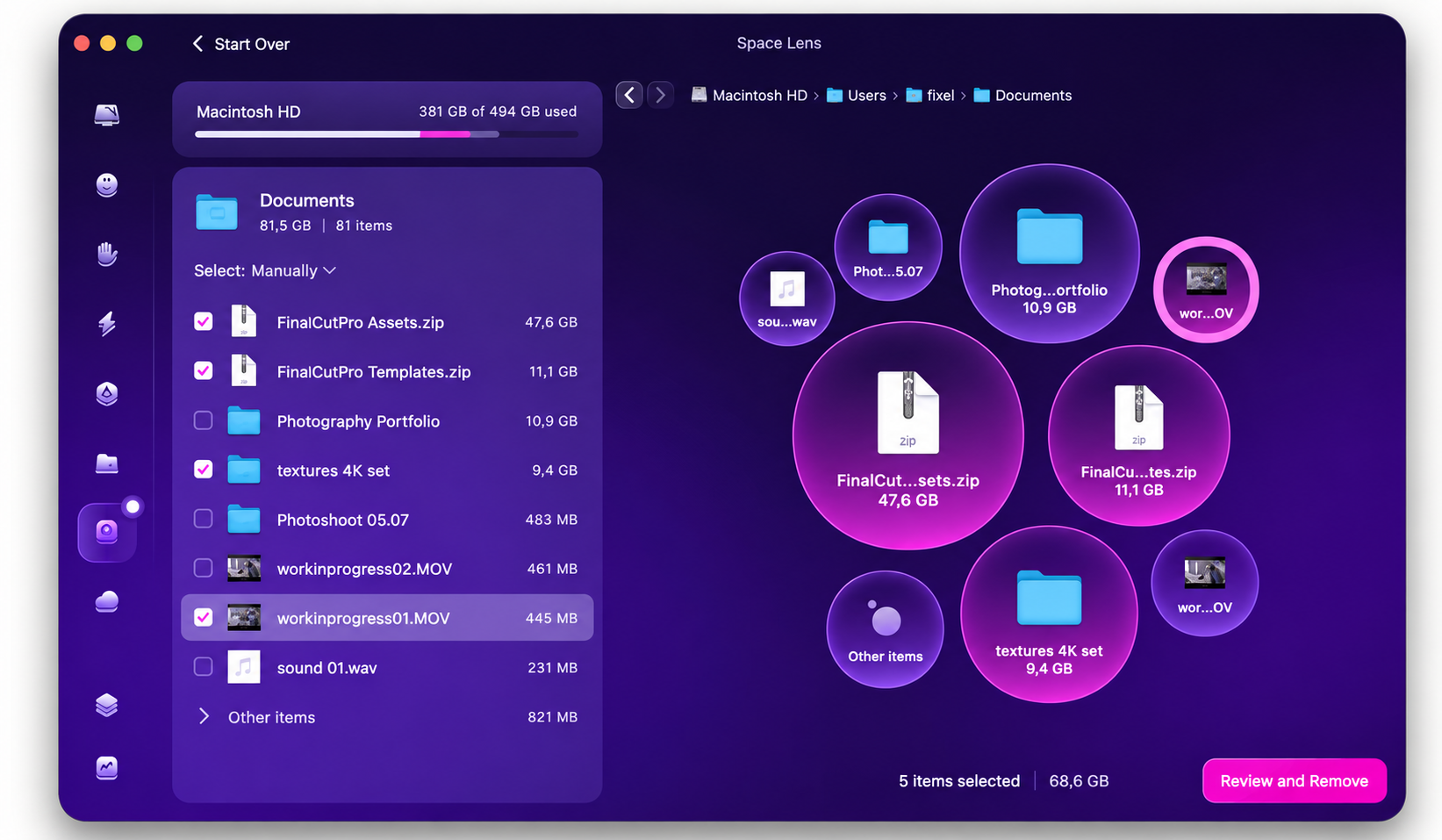Select the workinprogress02.MOV file name
The height and width of the screenshot is (840, 1442).
tap(364, 569)
